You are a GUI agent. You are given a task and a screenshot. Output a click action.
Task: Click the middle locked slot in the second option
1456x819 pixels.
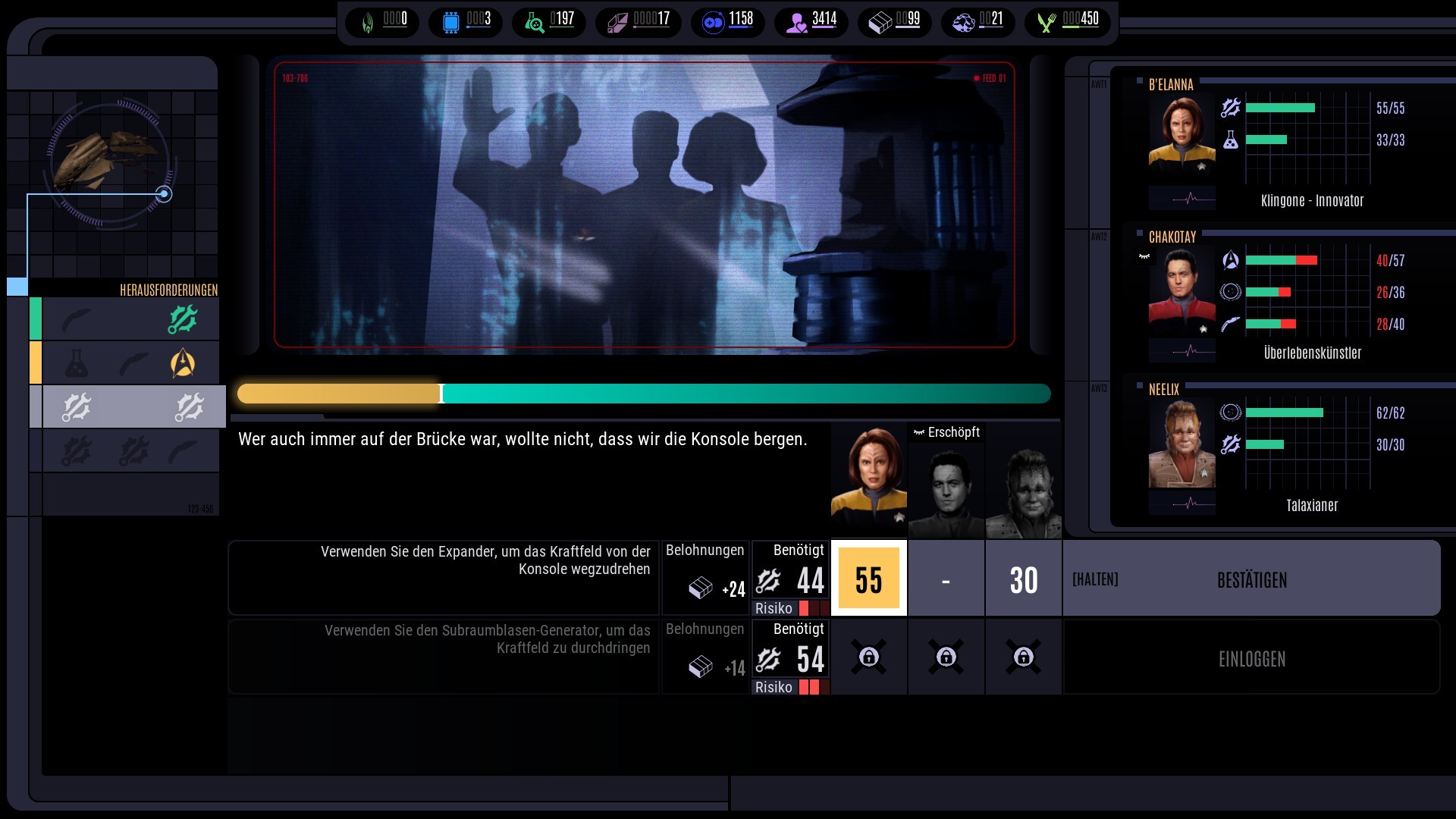(946, 657)
